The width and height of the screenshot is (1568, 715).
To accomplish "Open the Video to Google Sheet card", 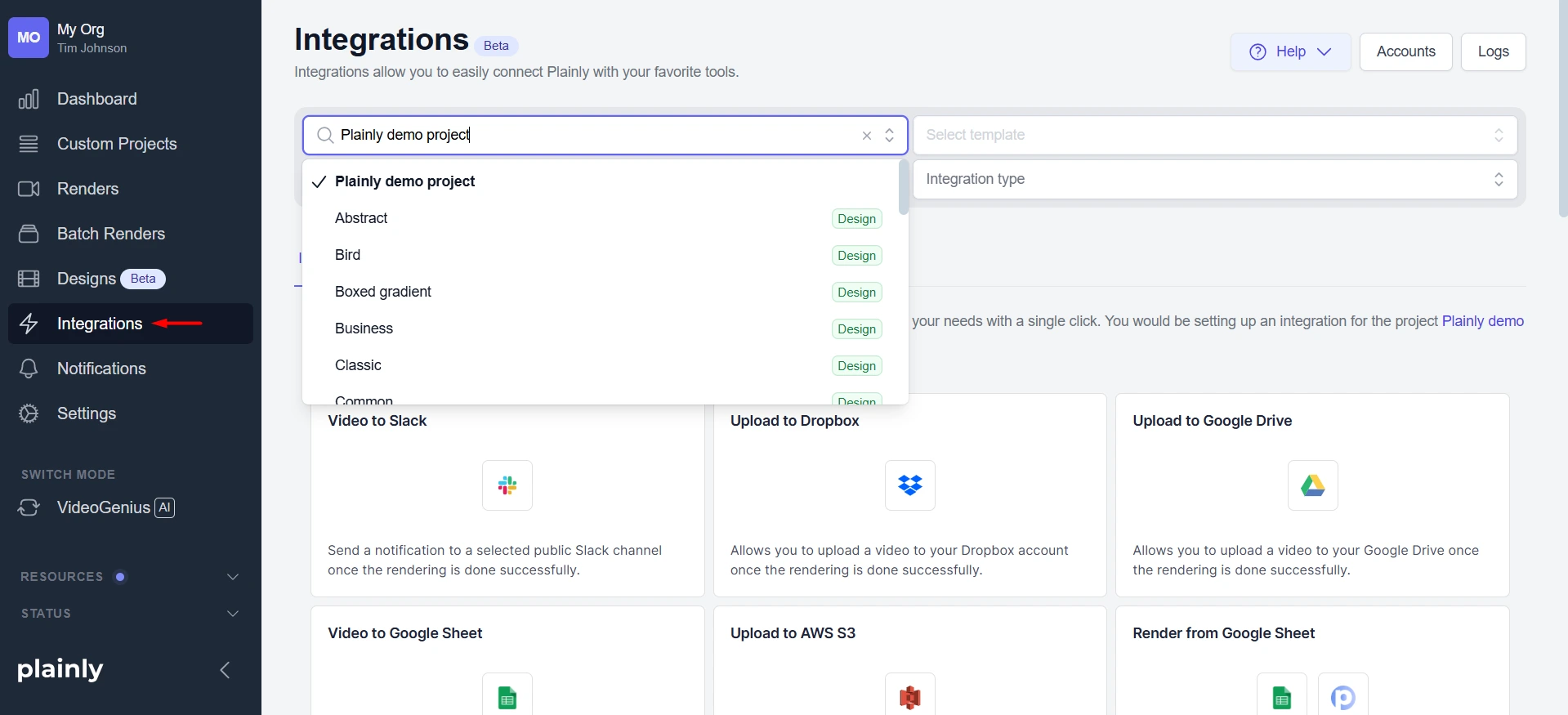I will (x=507, y=660).
